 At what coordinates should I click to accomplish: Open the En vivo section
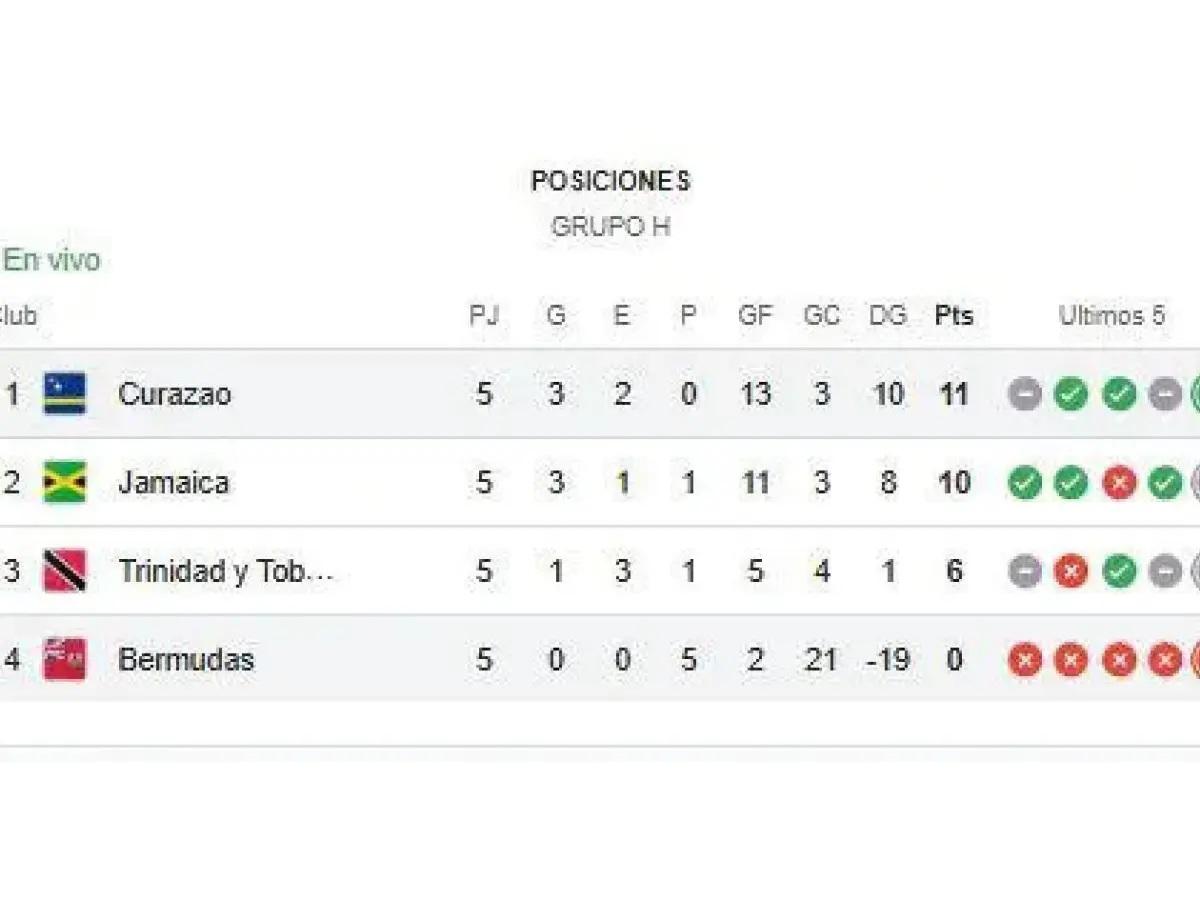[x=52, y=260]
